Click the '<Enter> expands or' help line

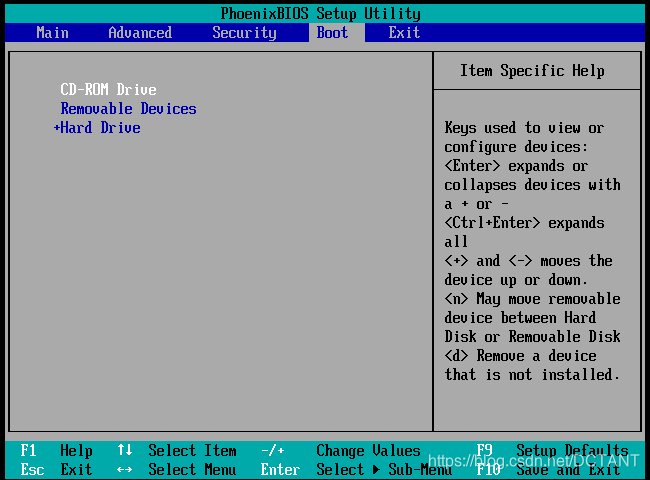point(516,166)
